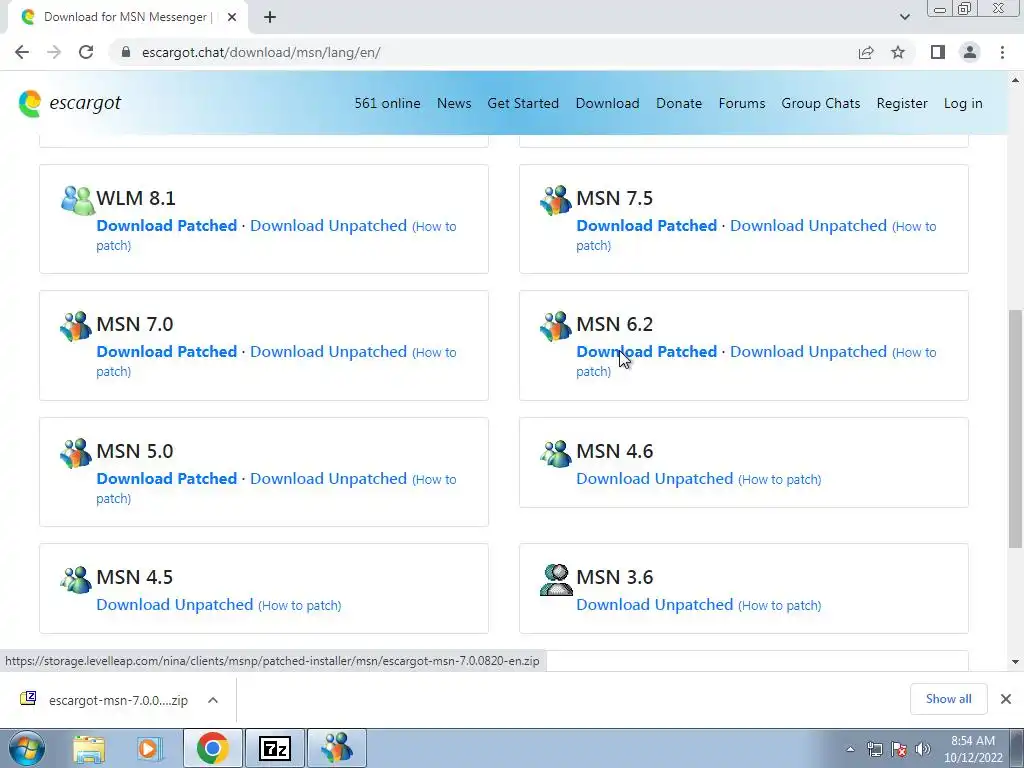1024x768 pixels.
Task: Click Download Unpatched for MSN 4.5
Action: pyautogui.click(x=175, y=605)
